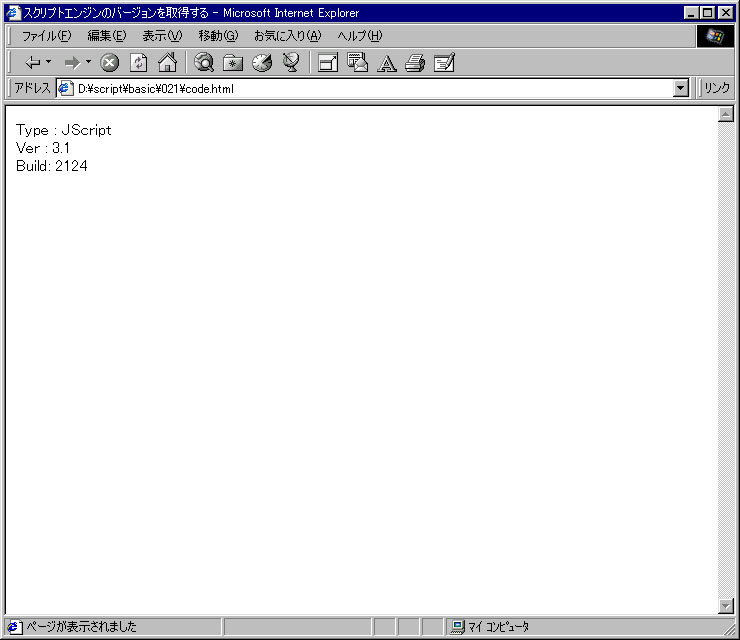Click the 'Type : JScript' text line
Image resolution: width=740 pixels, height=640 pixels.
[x=64, y=130]
